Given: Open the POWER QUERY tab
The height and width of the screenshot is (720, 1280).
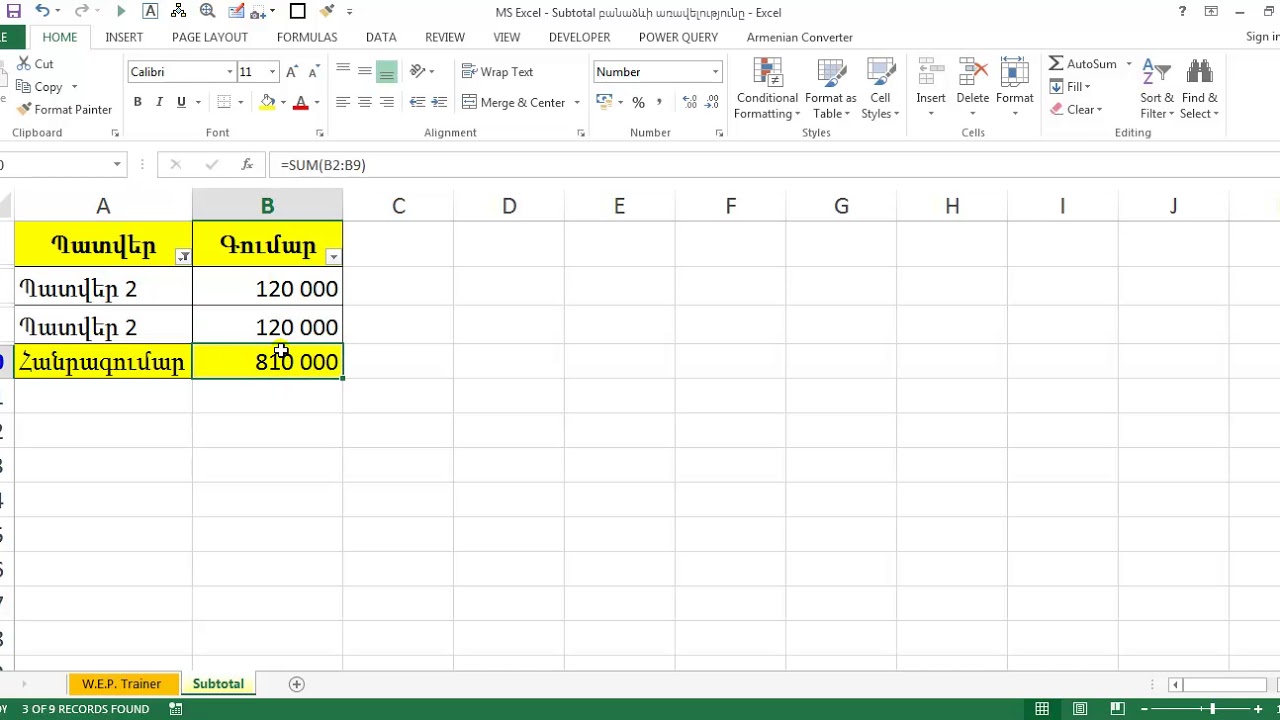Looking at the screenshot, I should point(678,37).
